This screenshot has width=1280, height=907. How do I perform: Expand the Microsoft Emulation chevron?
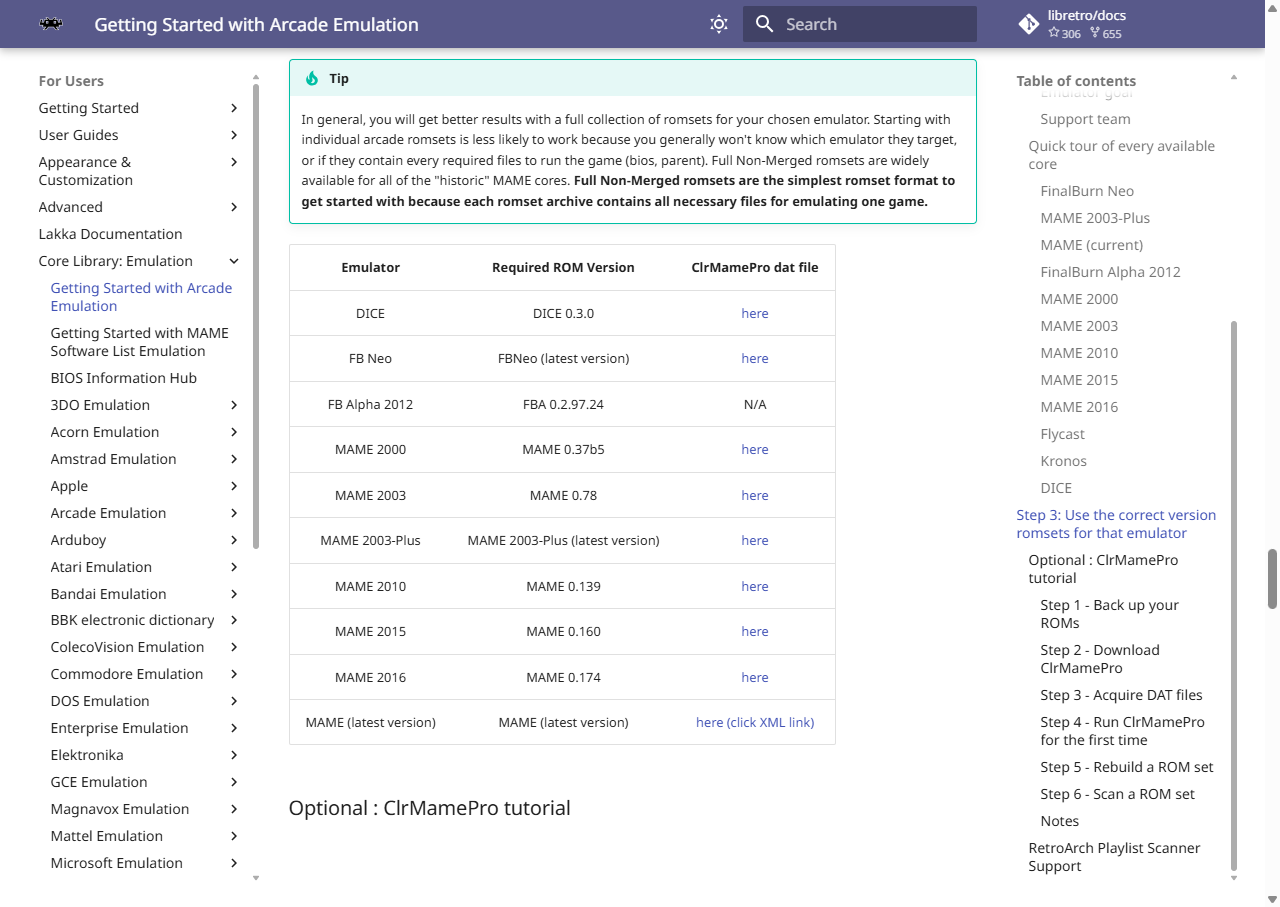click(234, 863)
